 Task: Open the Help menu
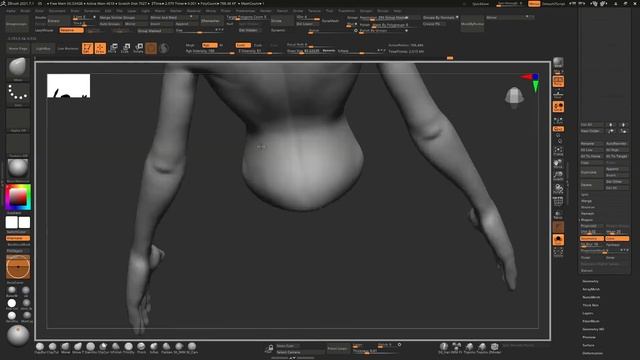tap(397, 11)
